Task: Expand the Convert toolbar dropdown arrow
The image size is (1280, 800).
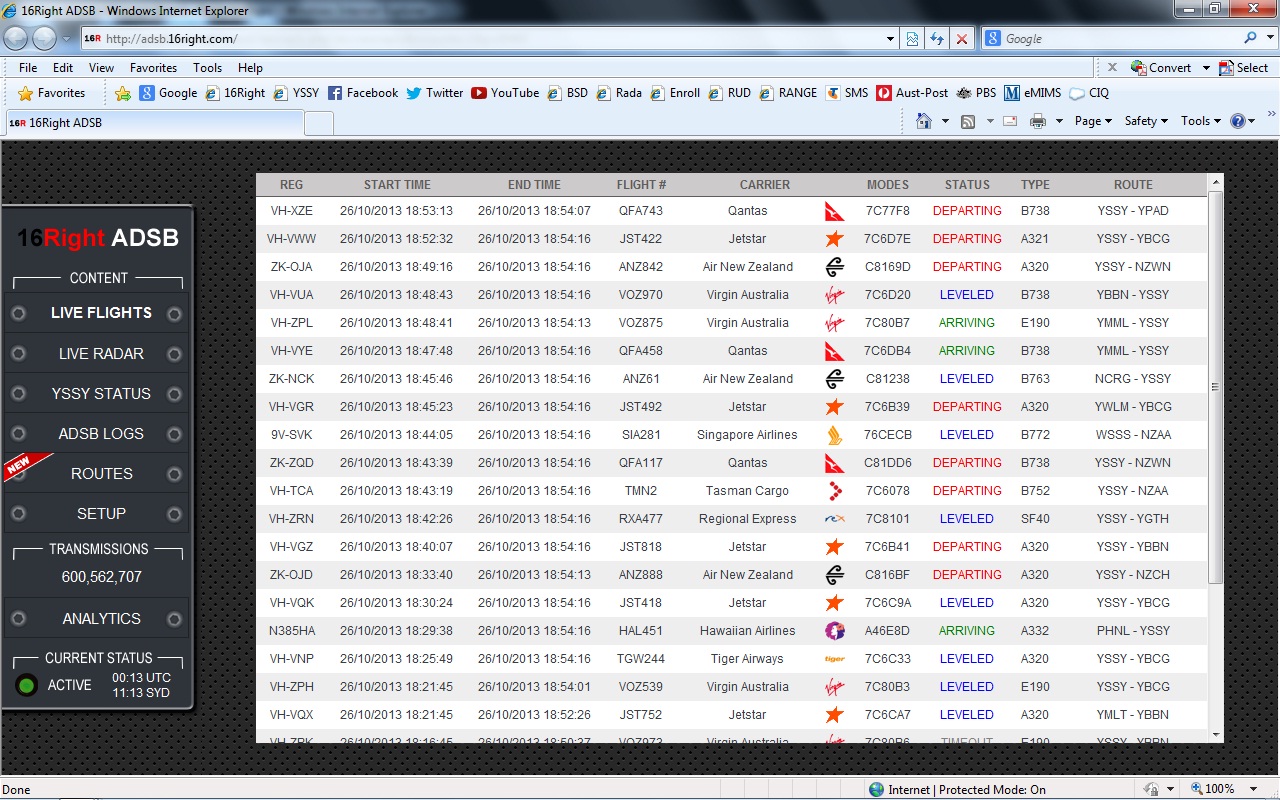Action: tap(1206, 68)
